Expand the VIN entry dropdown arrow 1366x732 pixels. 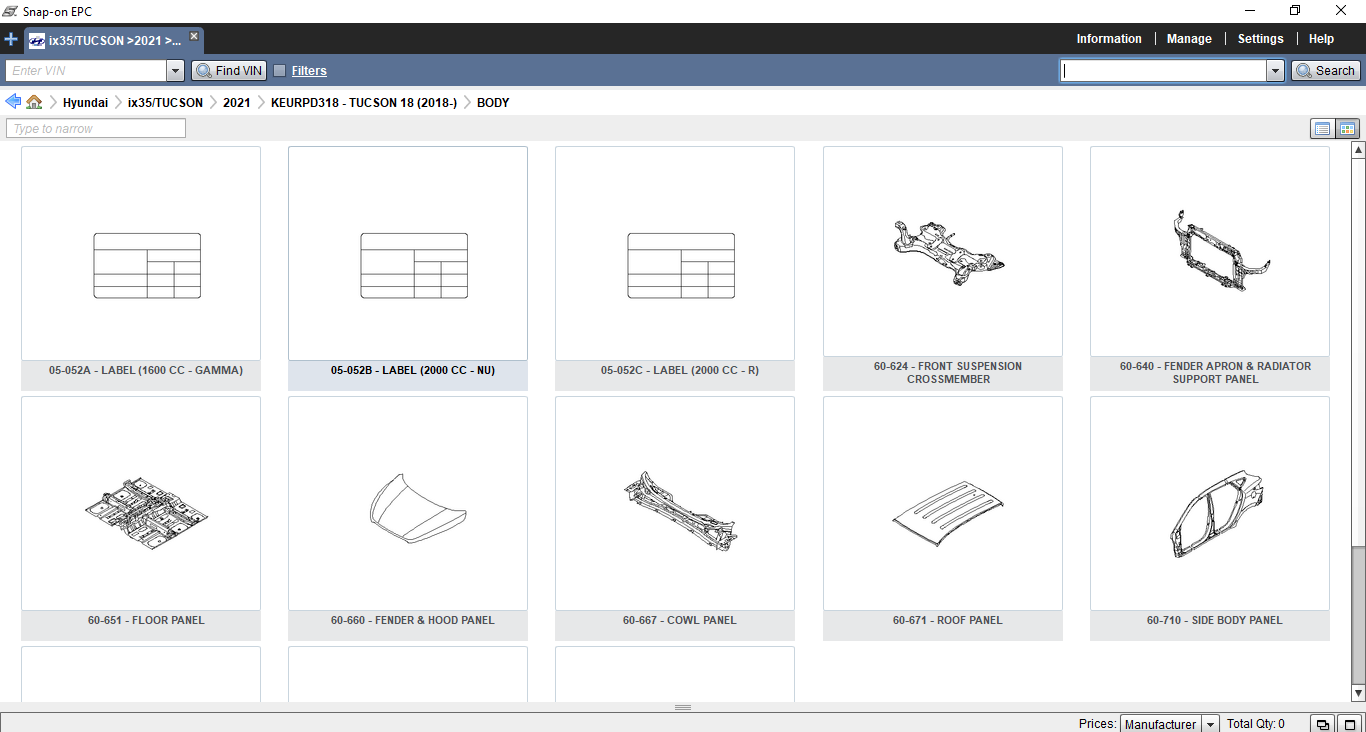[176, 71]
